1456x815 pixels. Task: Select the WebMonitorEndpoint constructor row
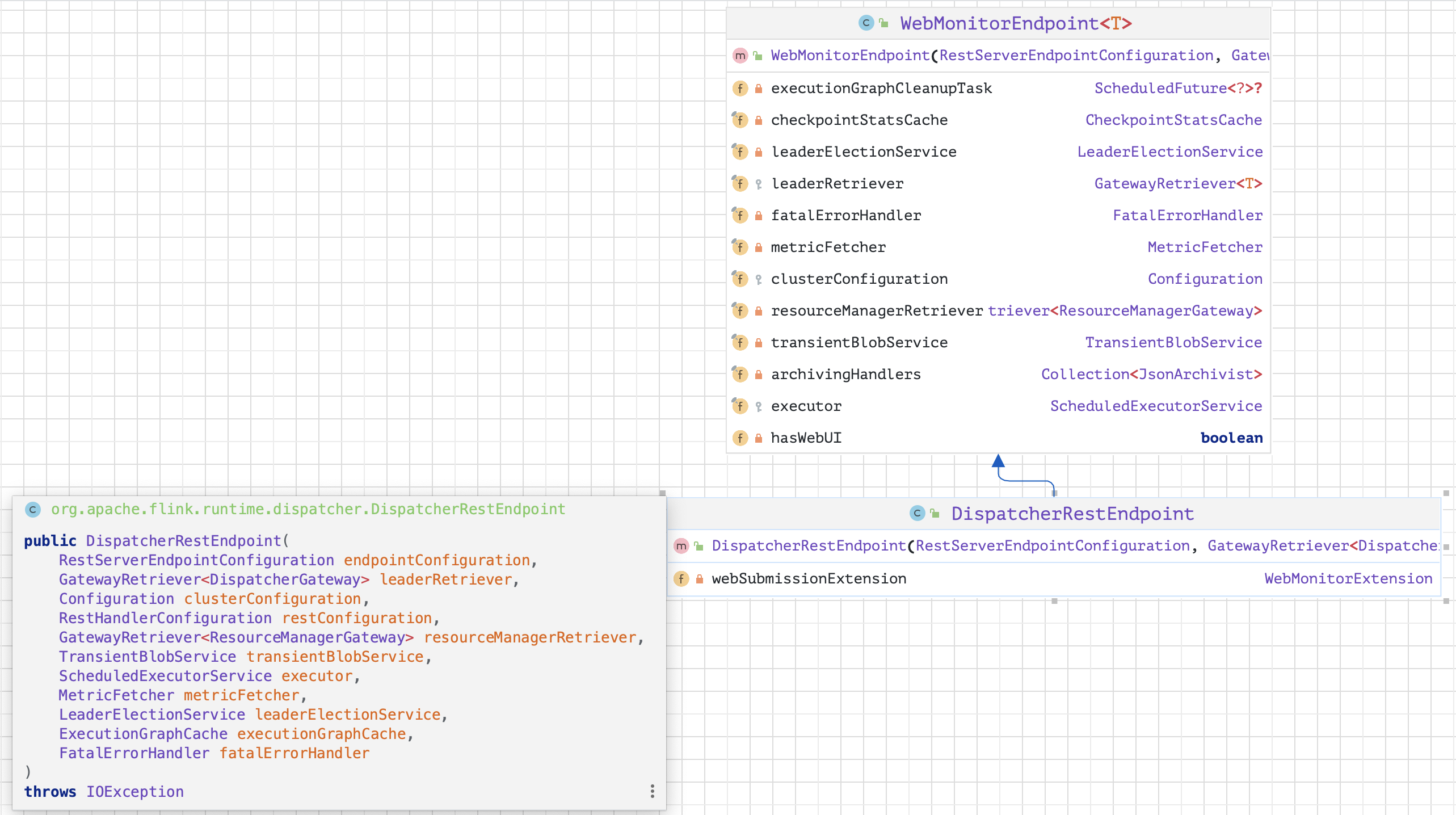tap(998, 56)
